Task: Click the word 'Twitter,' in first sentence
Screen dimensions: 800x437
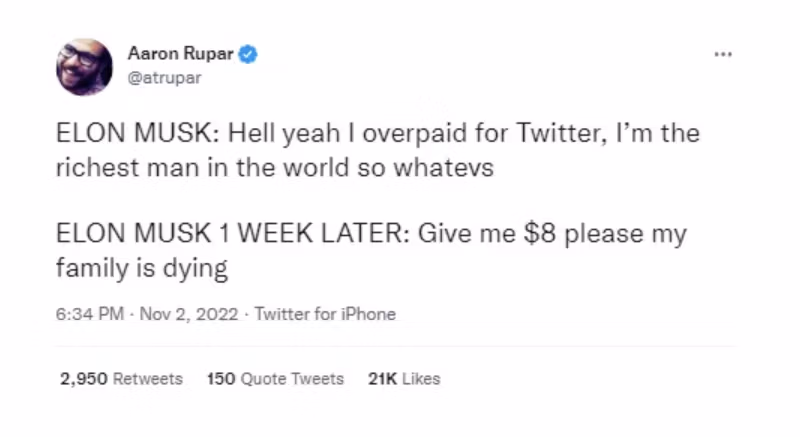Action: click(x=558, y=135)
